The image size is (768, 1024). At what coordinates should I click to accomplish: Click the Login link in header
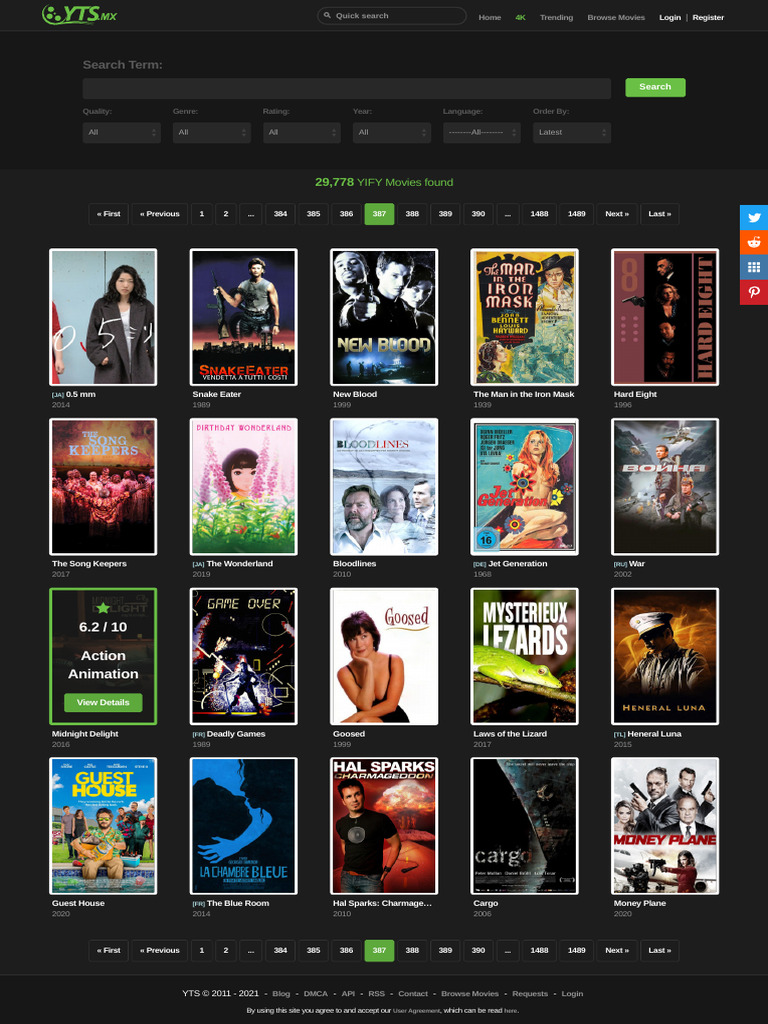tap(670, 18)
